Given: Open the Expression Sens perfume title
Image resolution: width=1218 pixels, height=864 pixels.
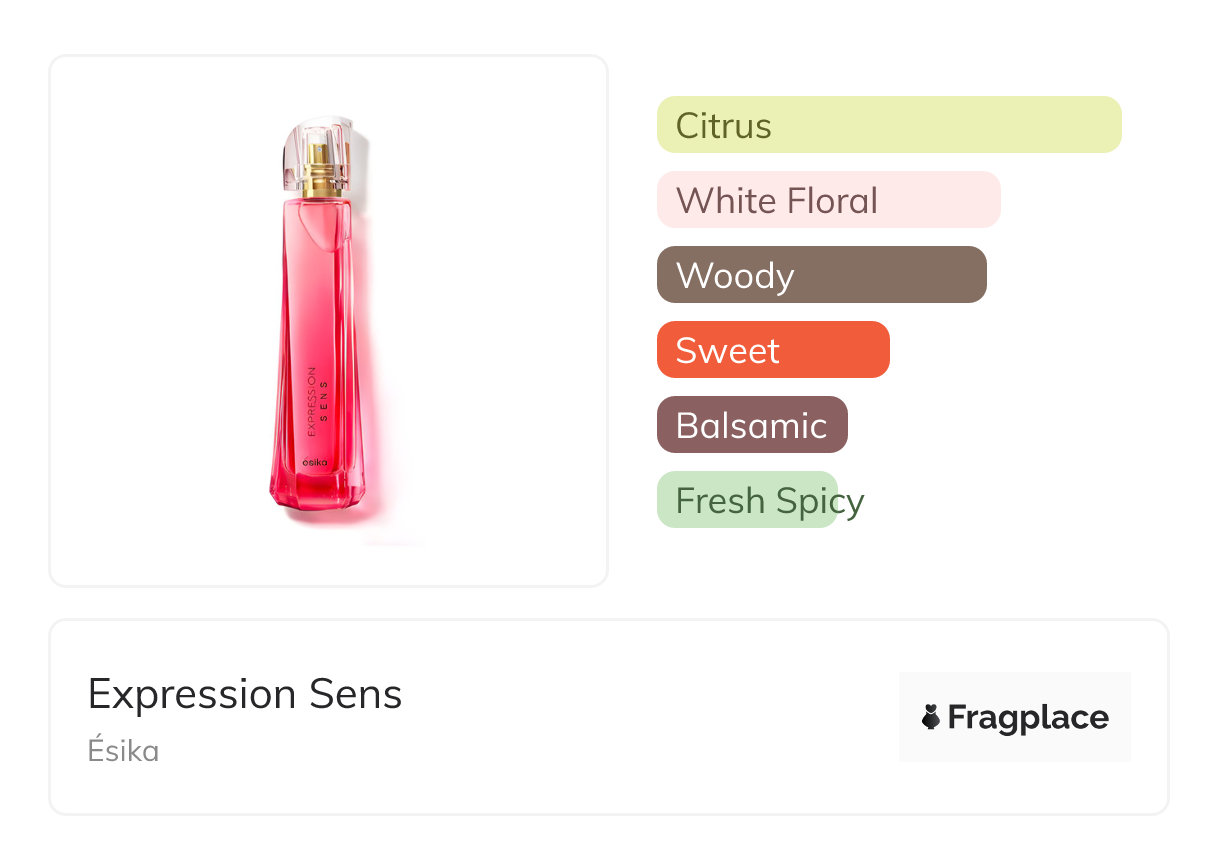Looking at the screenshot, I should [x=245, y=694].
